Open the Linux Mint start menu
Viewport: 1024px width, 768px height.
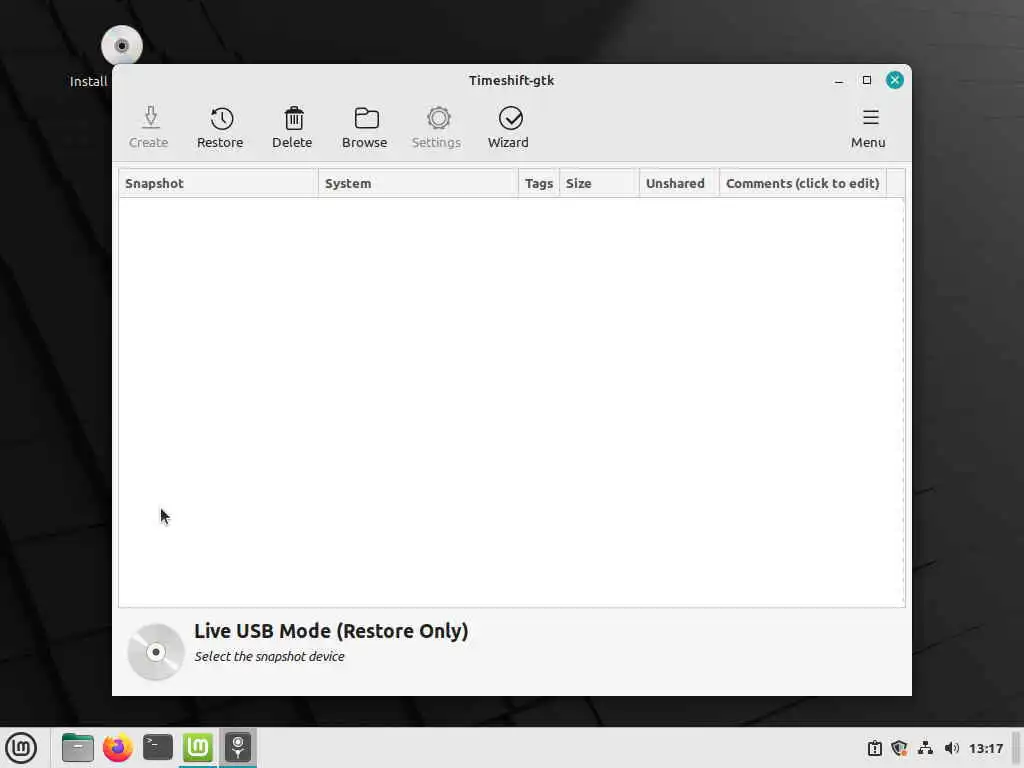pyautogui.click(x=21, y=748)
